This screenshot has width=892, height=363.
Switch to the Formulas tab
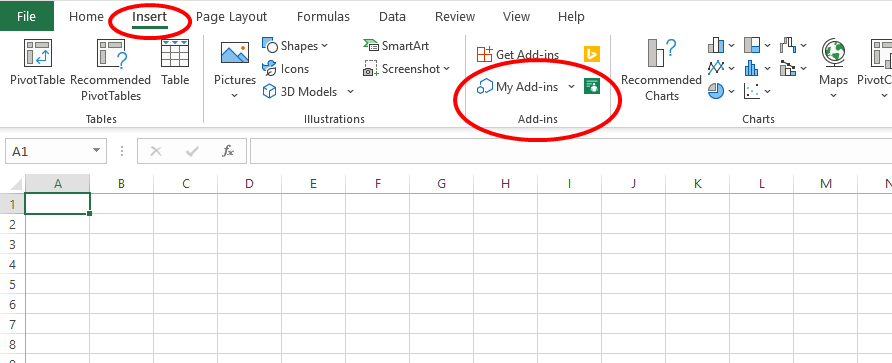[x=323, y=16]
